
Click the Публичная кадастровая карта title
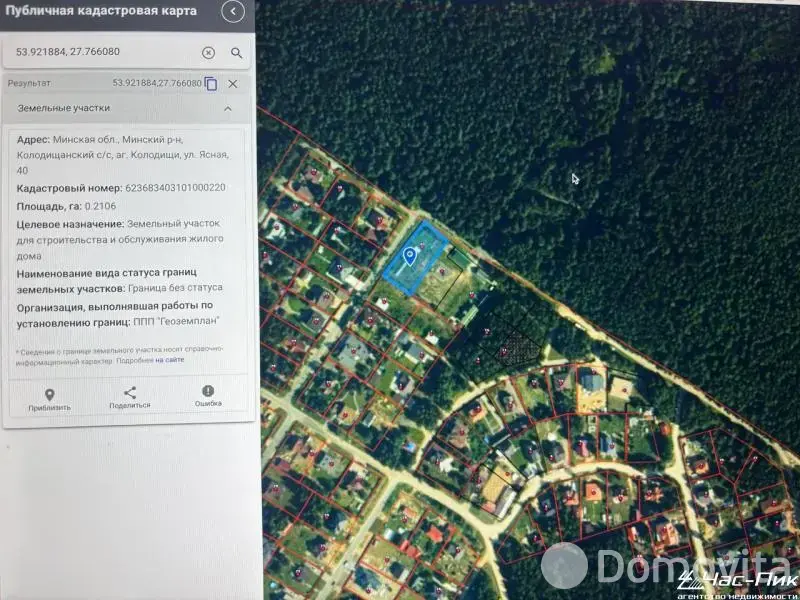pyautogui.click(x=101, y=11)
